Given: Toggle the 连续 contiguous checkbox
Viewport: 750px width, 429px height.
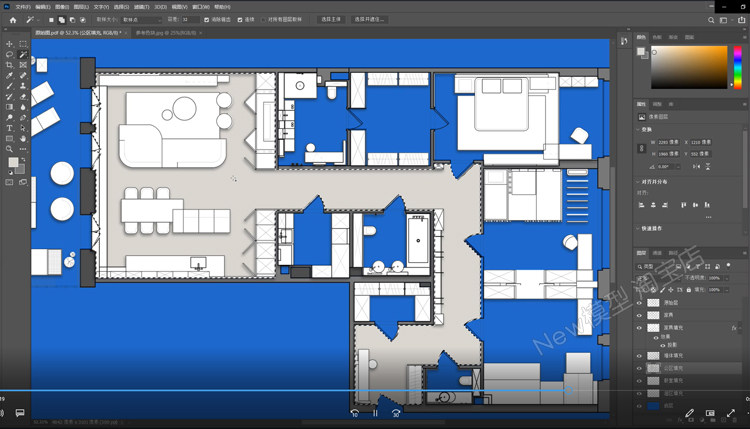Looking at the screenshot, I should tap(240, 19).
